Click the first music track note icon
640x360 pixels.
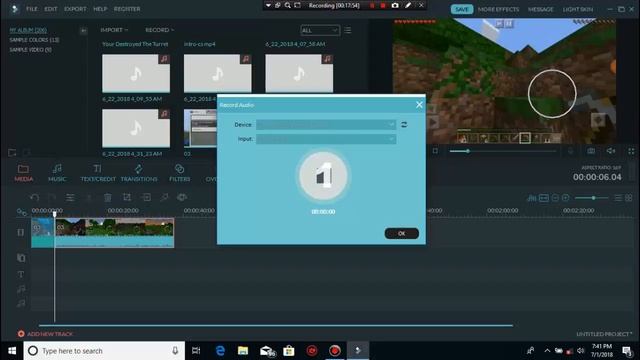click(21, 289)
